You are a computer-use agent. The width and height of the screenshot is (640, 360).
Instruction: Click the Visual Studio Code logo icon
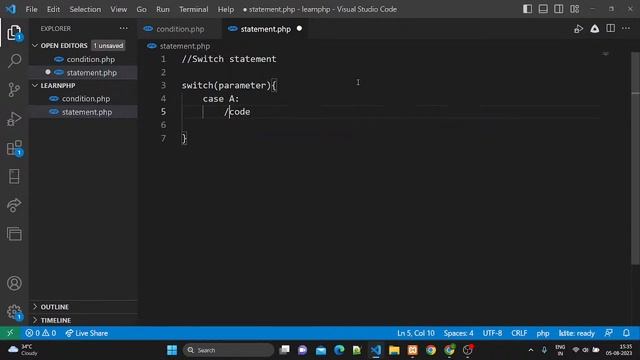(11, 9)
